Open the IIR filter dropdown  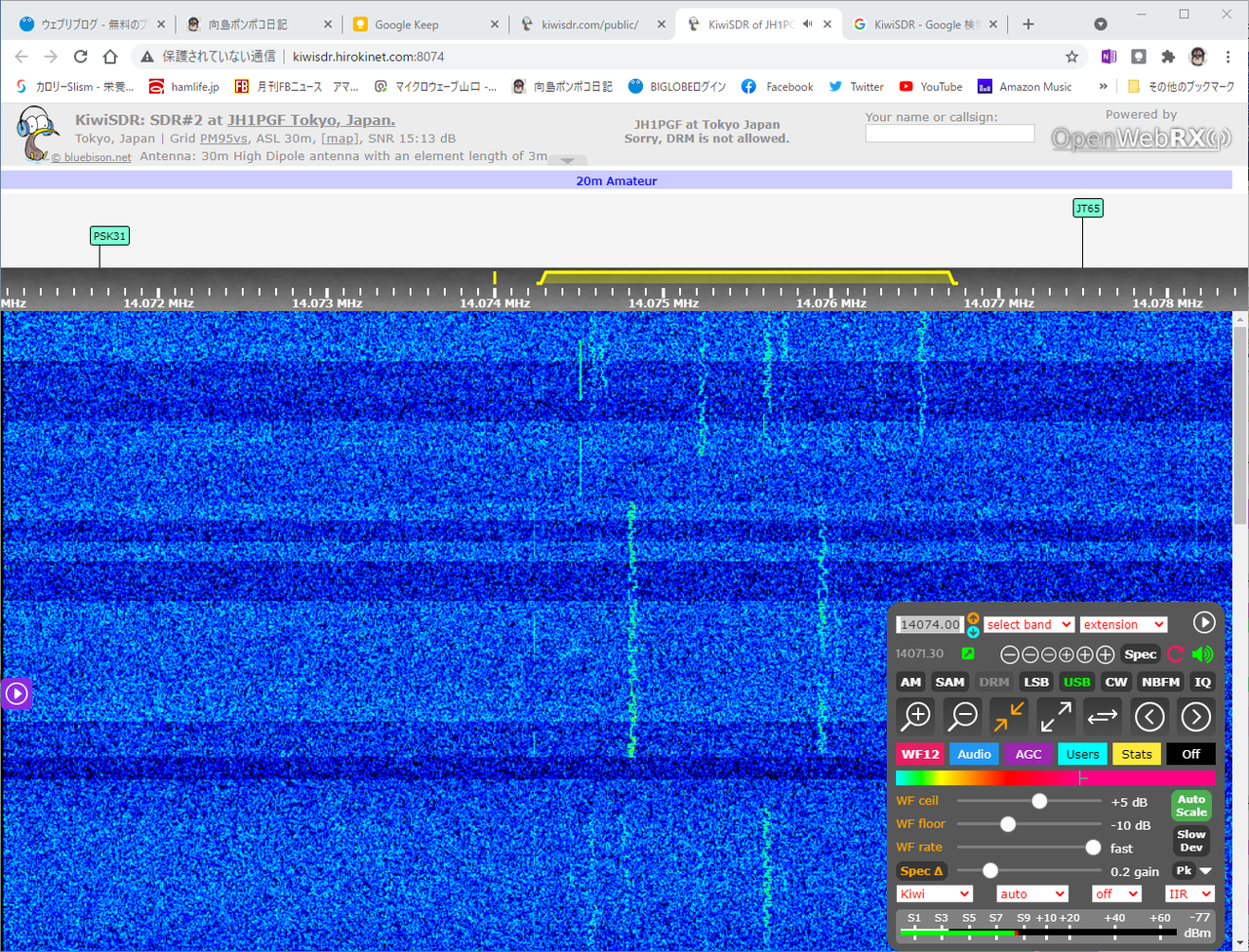coord(1190,893)
